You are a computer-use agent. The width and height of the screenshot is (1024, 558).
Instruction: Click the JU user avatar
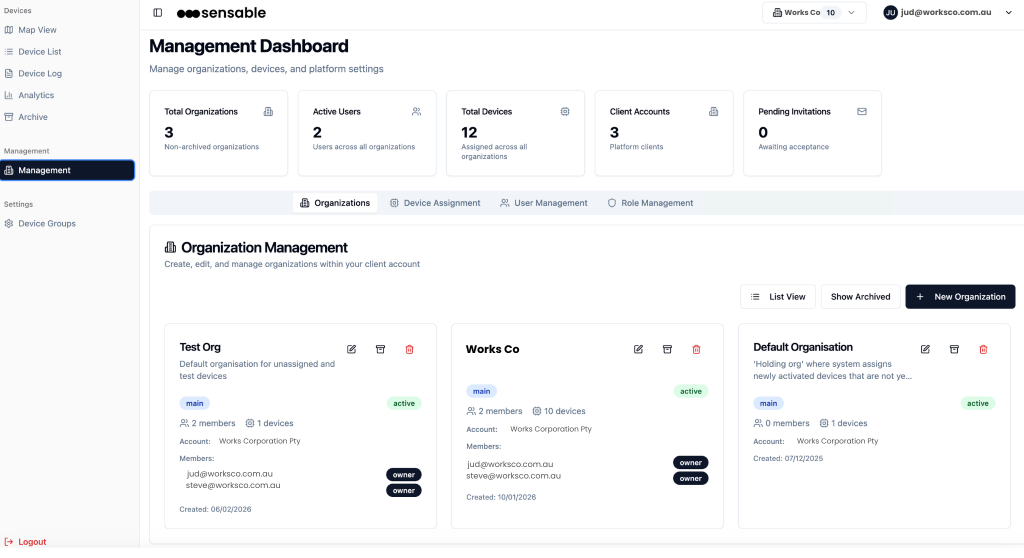tap(890, 12)
